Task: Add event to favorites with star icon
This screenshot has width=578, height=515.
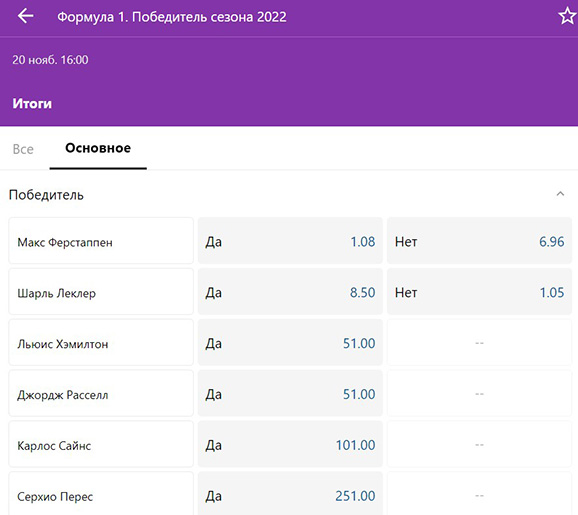Action: (567, 17)
